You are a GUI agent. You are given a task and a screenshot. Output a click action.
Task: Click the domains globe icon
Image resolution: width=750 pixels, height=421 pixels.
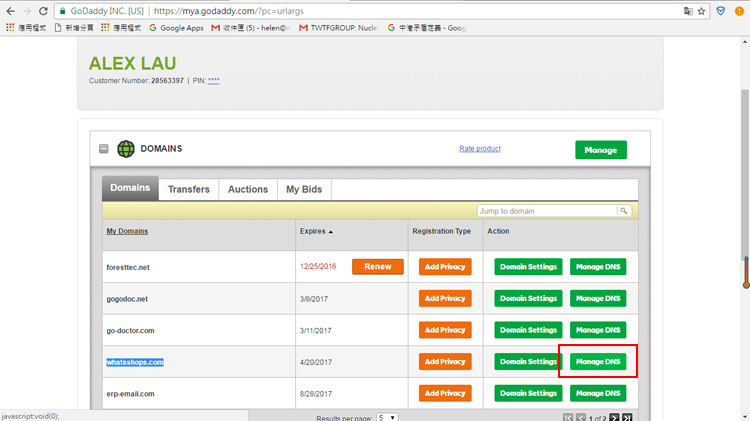[x=126, y=149]
